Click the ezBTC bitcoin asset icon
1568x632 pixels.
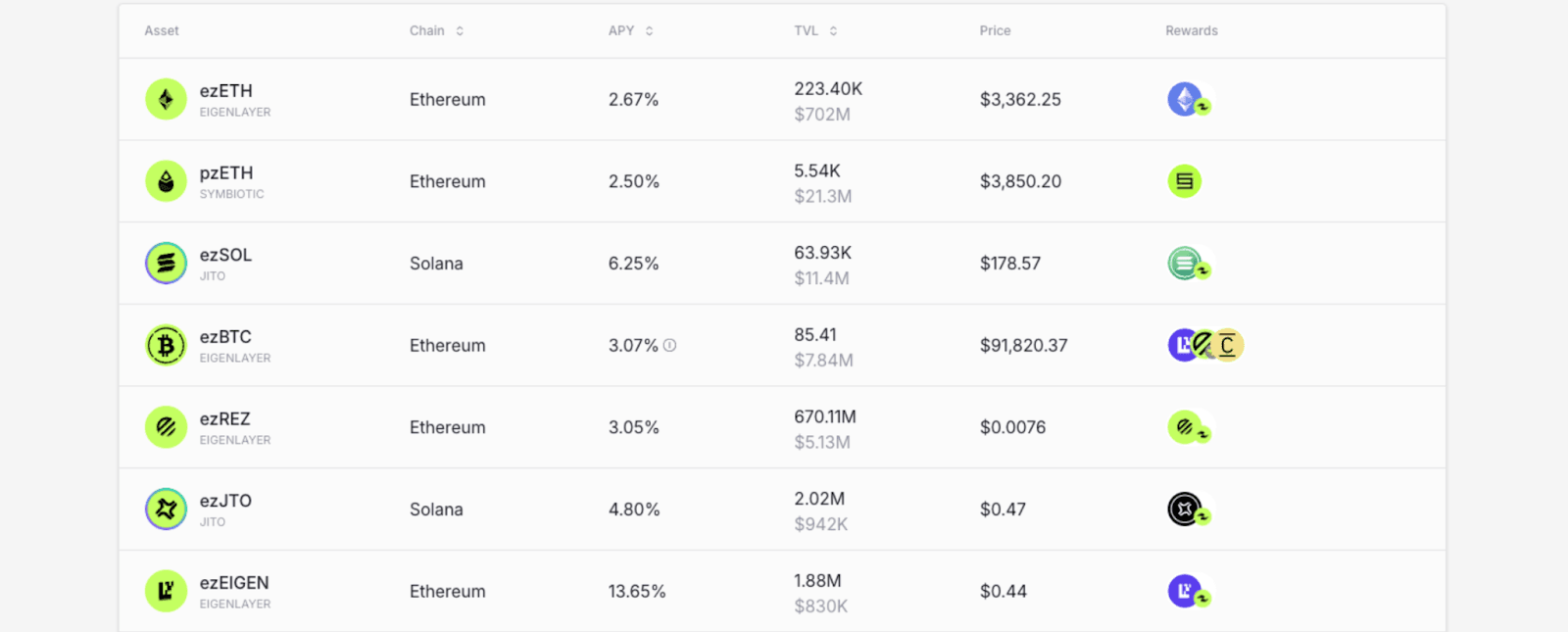(x=166, y=345)
